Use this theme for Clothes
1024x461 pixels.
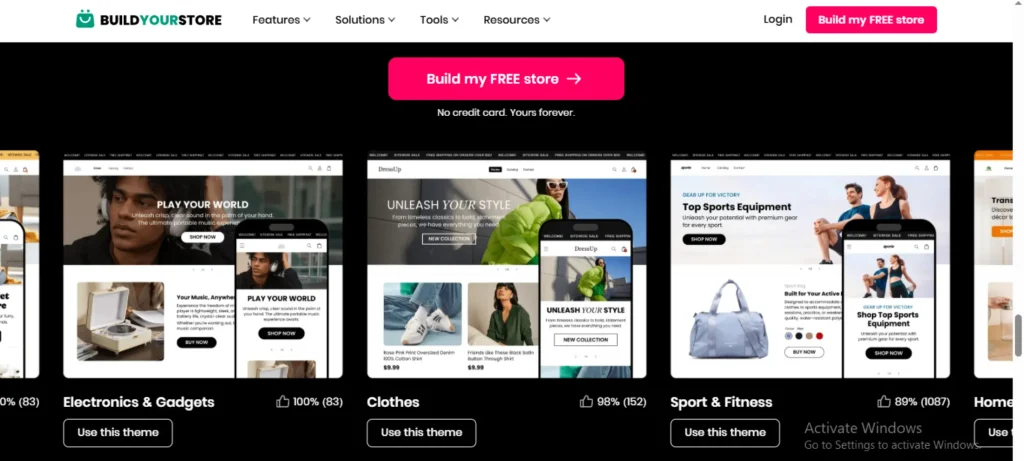pyautogui.click(x=421, y=432)
